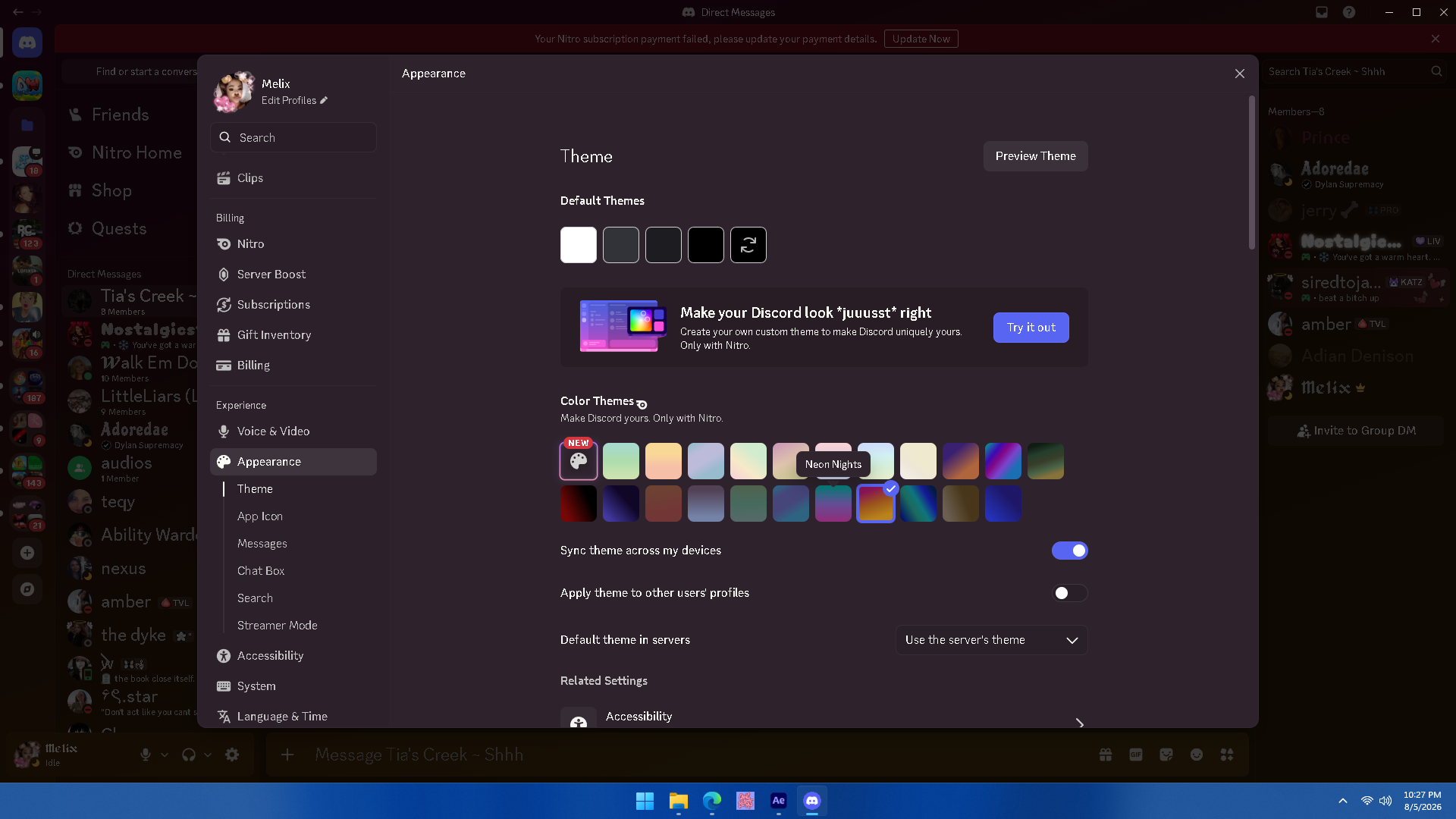Open the emoji picker icon

pyautogui.click(x=1197, y=755)
